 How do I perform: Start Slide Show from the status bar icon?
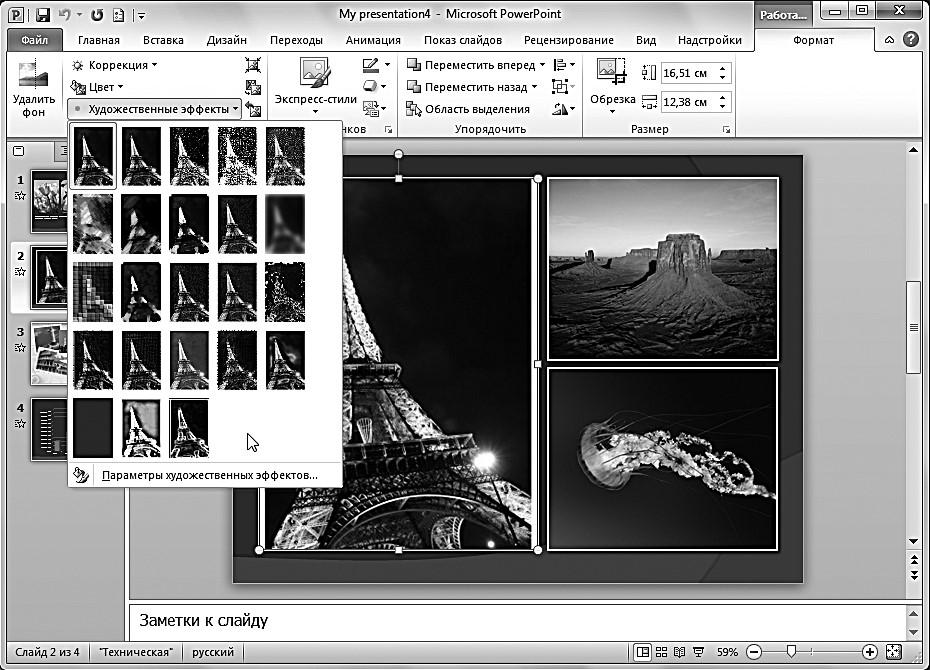[697, 652]
